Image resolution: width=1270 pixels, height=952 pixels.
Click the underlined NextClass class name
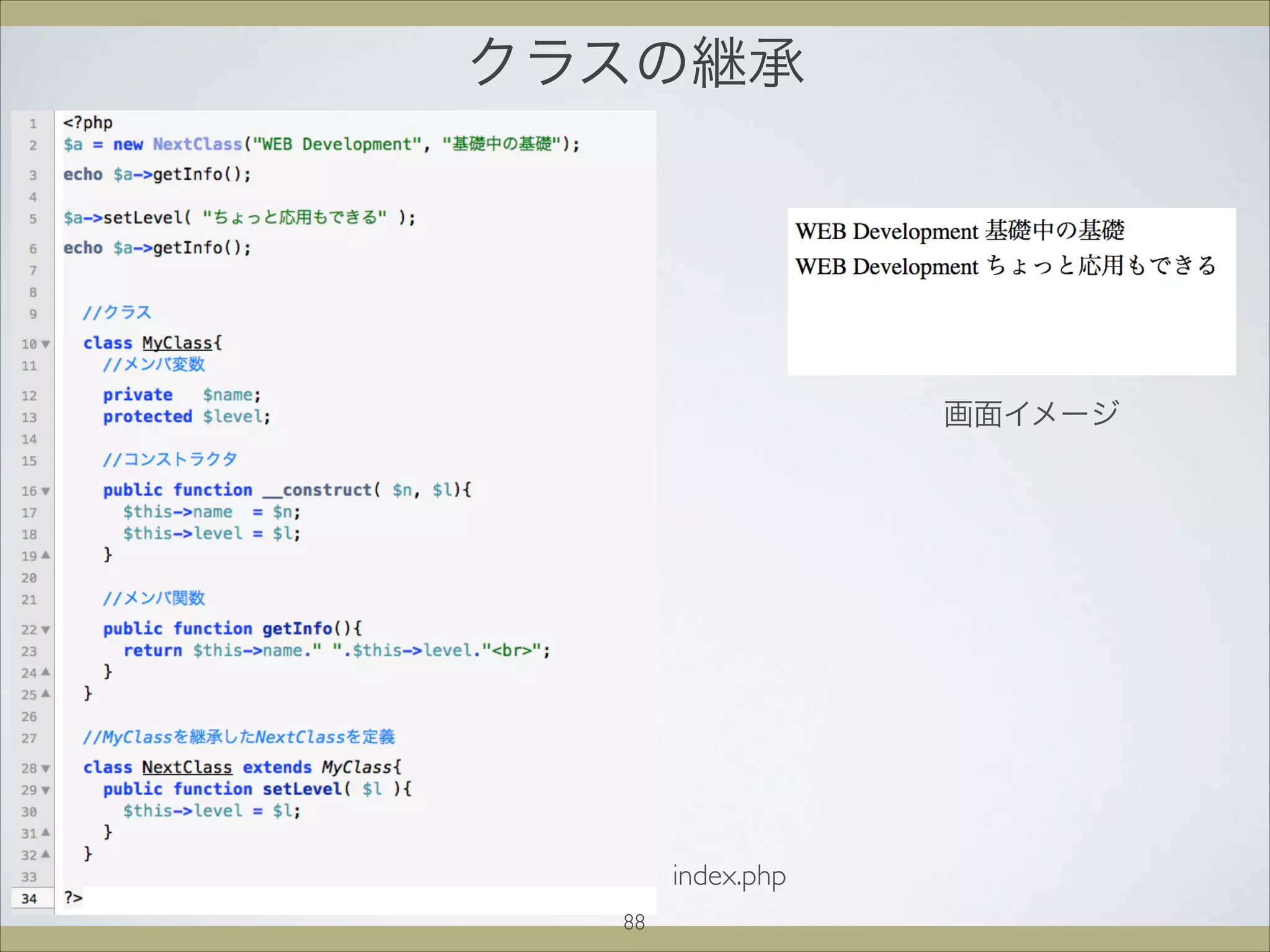coord(187,767)
